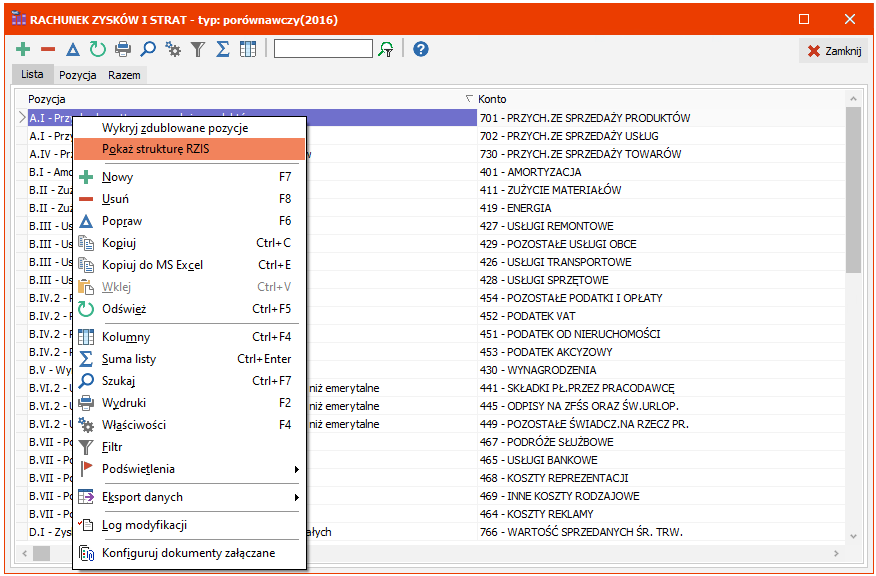Image resolution: width=876 pixels, height=576 pixels.
Task: Choose Odśwież in the context menu
Action: 190,309
